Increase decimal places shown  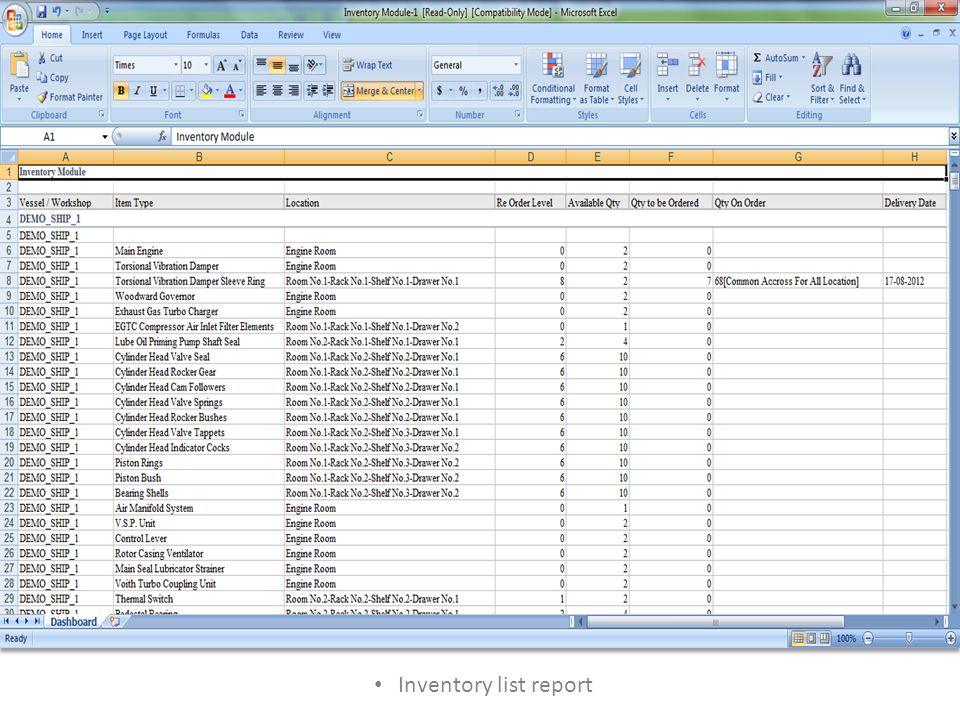point(498,91)
